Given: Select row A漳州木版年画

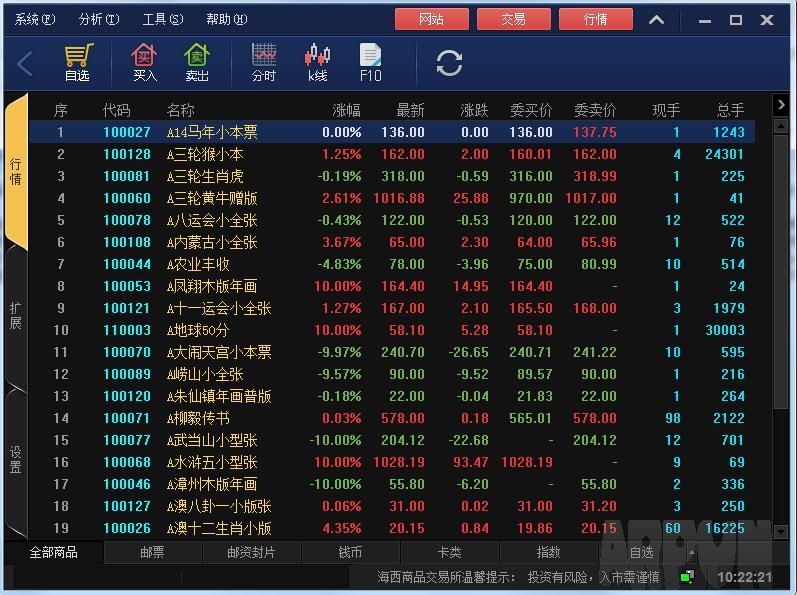Looking at the screenshot, I should pyautogui.click(x=392, y=484).
